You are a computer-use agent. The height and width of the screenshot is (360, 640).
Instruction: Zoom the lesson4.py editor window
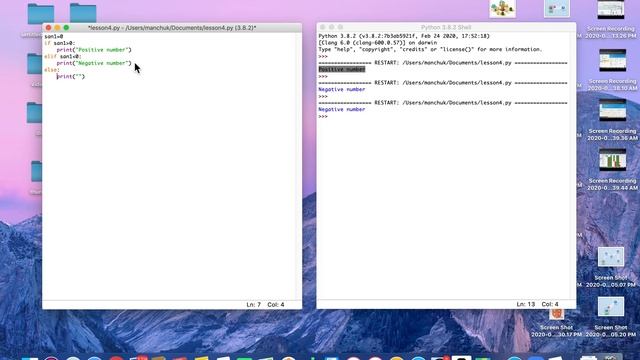point(66,27)
